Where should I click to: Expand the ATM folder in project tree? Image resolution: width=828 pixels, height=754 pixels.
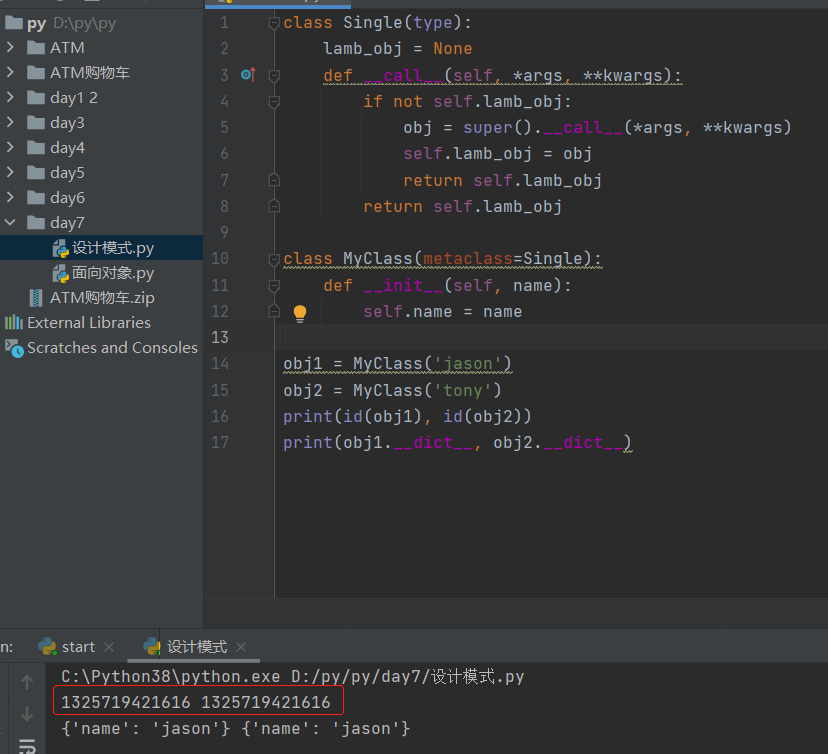pyautogui.click(x=11, y=48)
